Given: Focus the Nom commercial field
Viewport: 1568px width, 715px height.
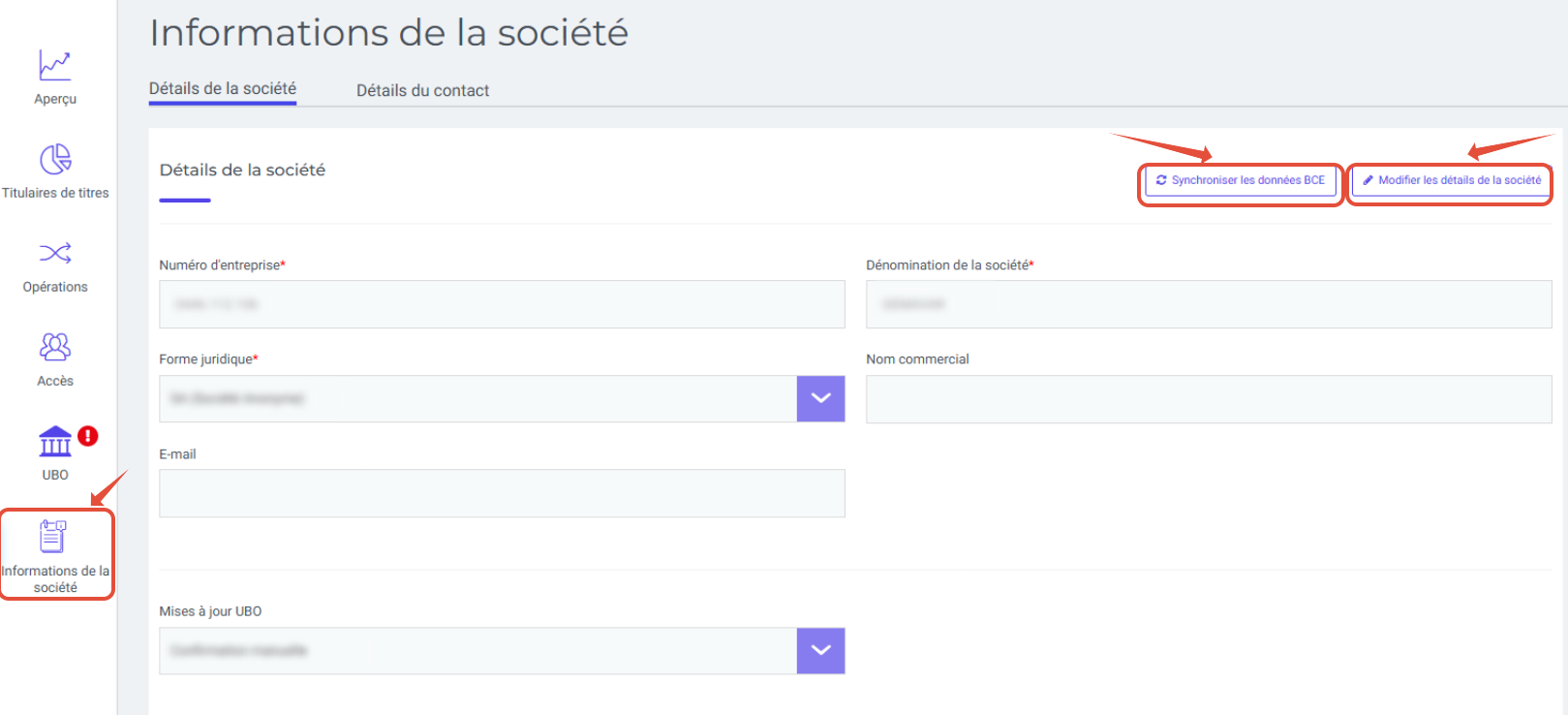Looking at the screenshot, I should (1208, 398).
